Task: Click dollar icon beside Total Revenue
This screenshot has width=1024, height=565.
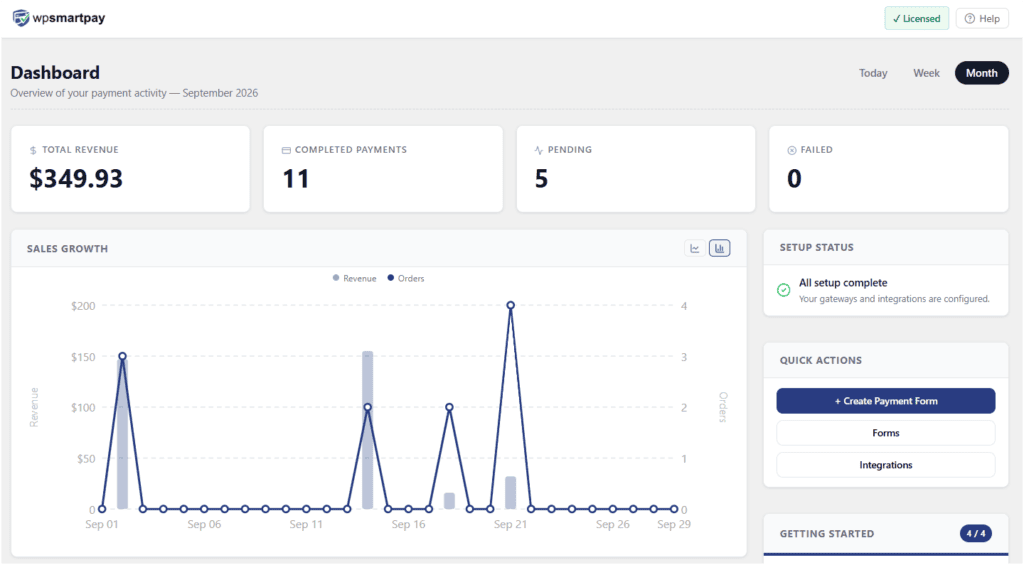Action: 33,150
